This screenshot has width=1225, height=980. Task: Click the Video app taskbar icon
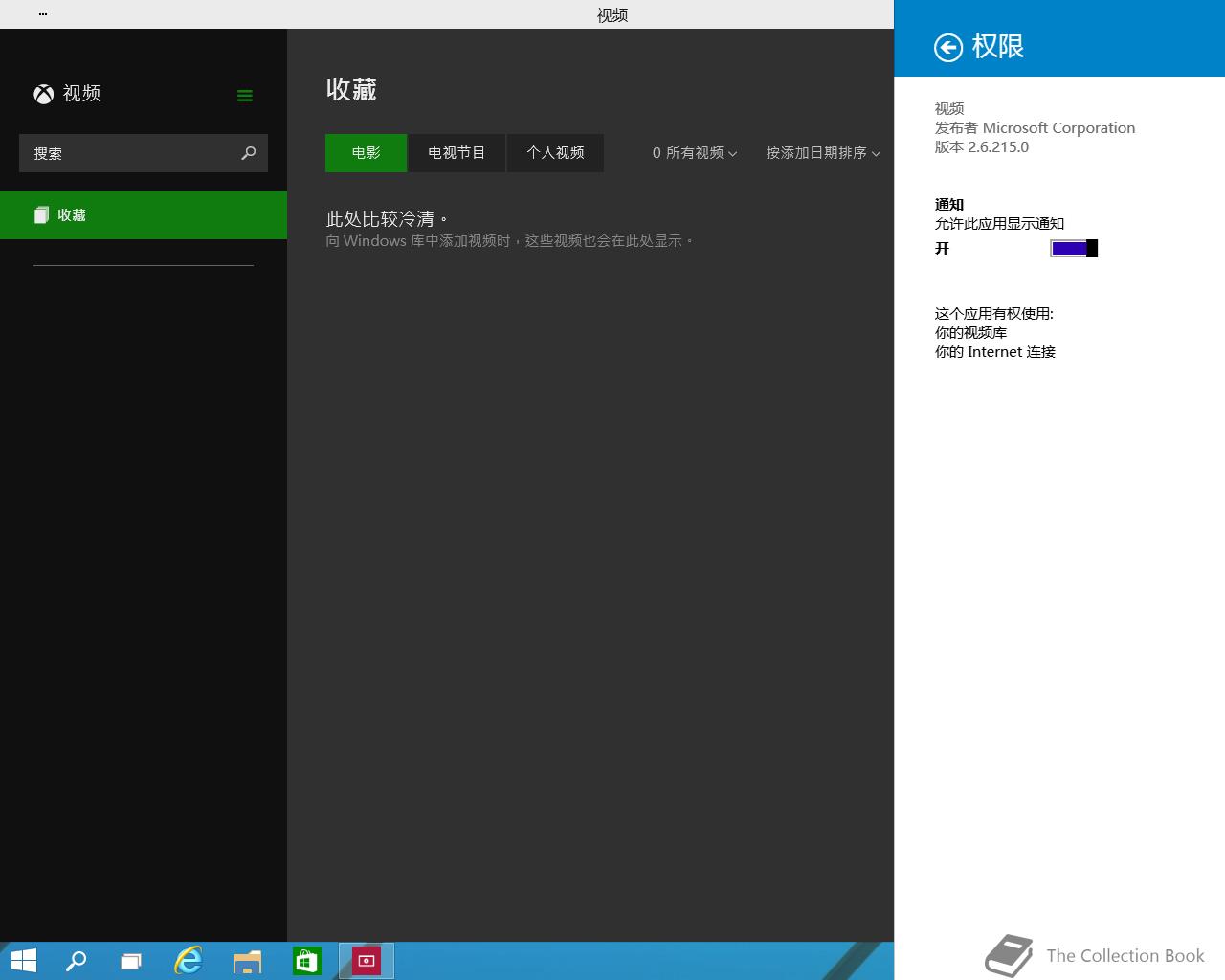coord(367,961)
